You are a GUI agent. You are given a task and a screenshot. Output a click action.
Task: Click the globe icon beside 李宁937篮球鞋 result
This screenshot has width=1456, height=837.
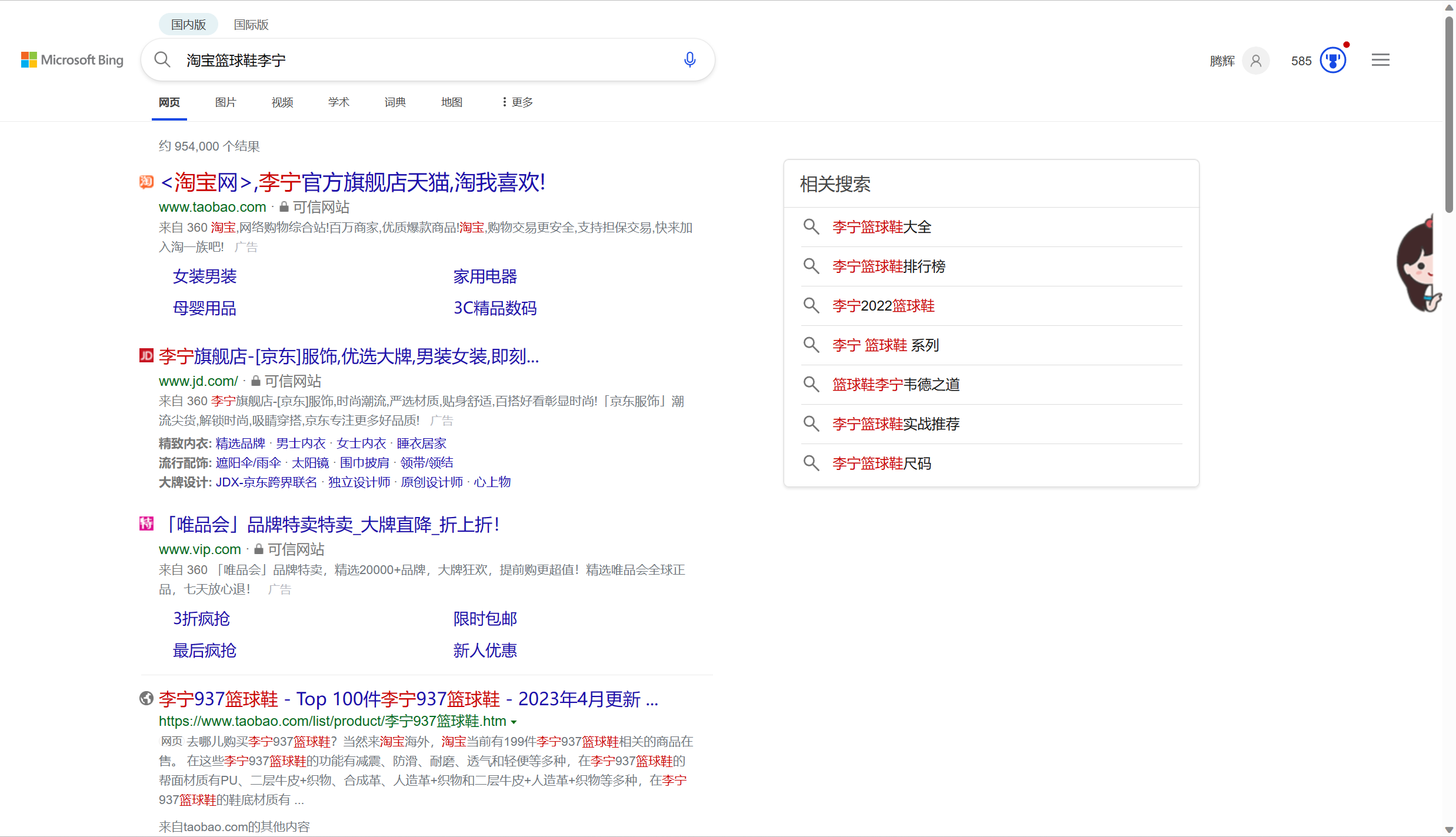(x=146, y=698)
